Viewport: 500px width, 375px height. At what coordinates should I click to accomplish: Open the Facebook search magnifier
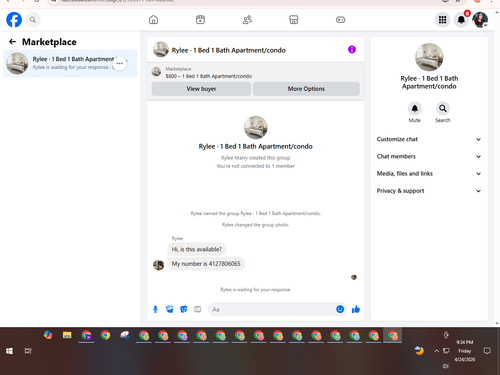[x=33, y=20]
